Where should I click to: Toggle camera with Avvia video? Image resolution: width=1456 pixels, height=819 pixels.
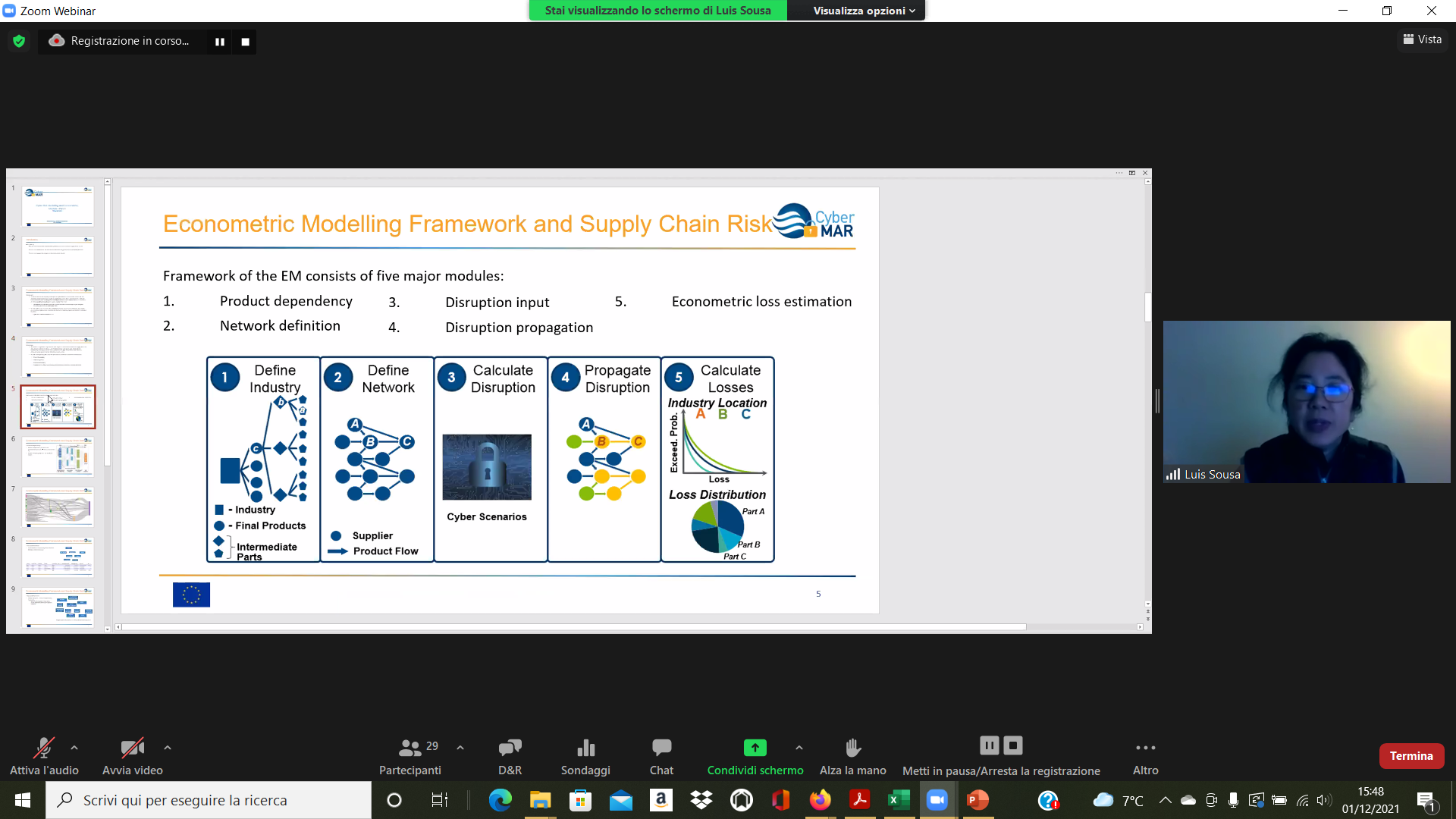click(132, 748)
